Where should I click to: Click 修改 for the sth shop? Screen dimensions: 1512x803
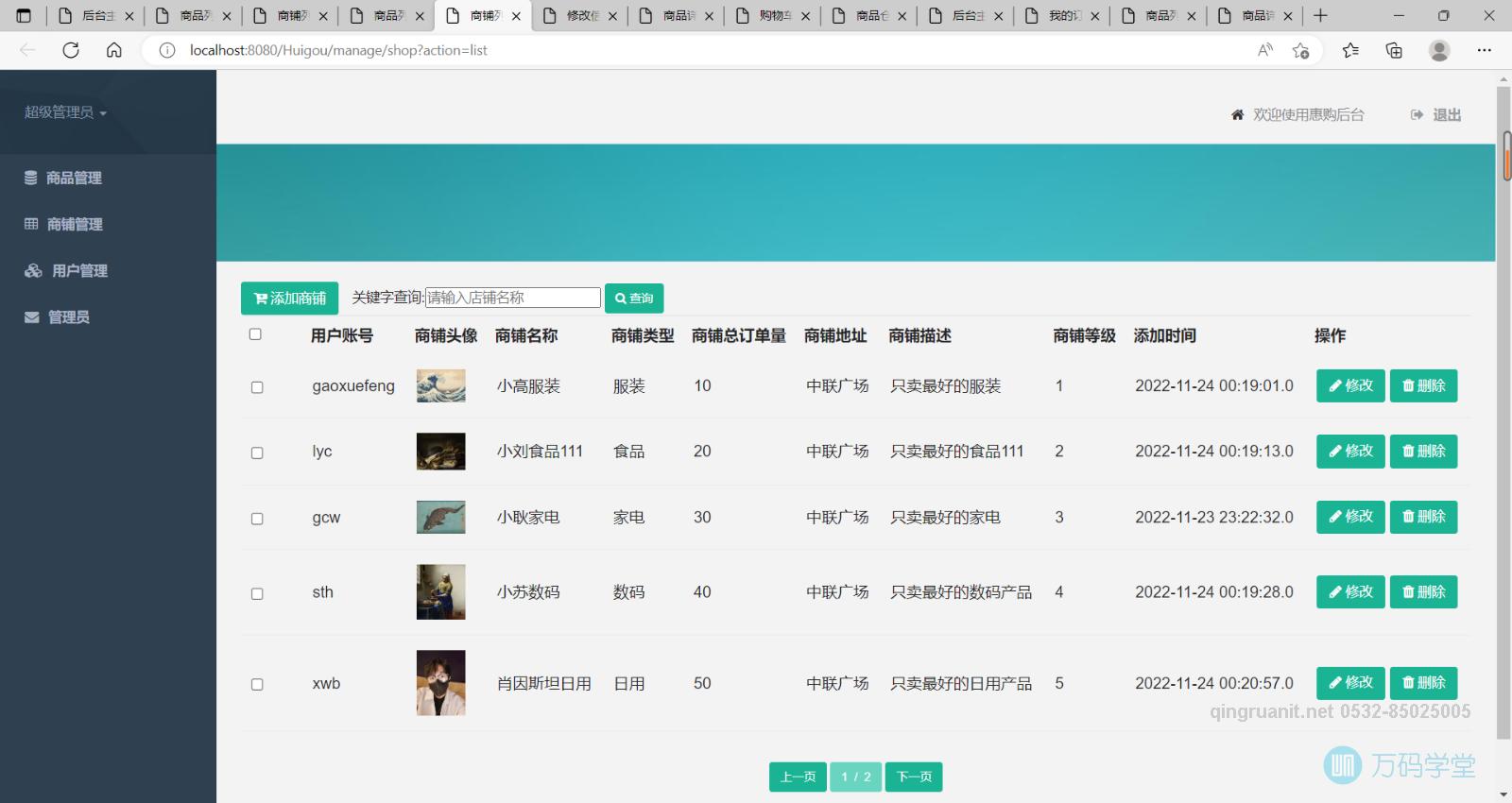(1350, 591)
